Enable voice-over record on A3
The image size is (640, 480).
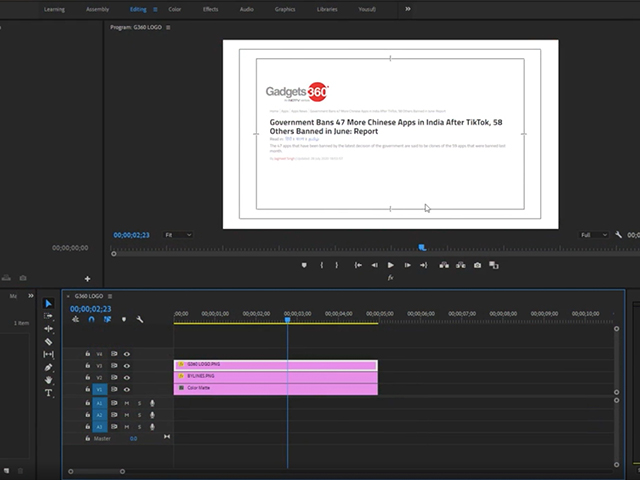(x=152, y=427)
